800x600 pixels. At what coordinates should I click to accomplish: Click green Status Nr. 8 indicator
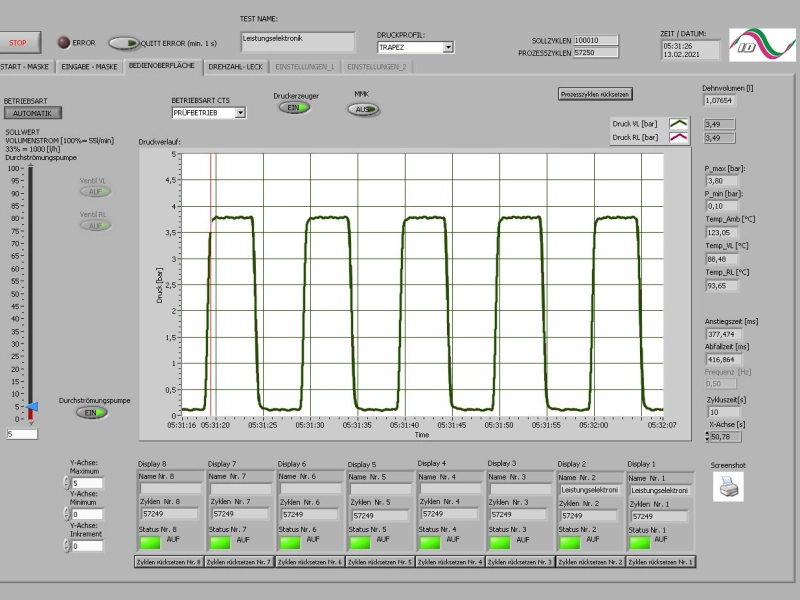150,542
